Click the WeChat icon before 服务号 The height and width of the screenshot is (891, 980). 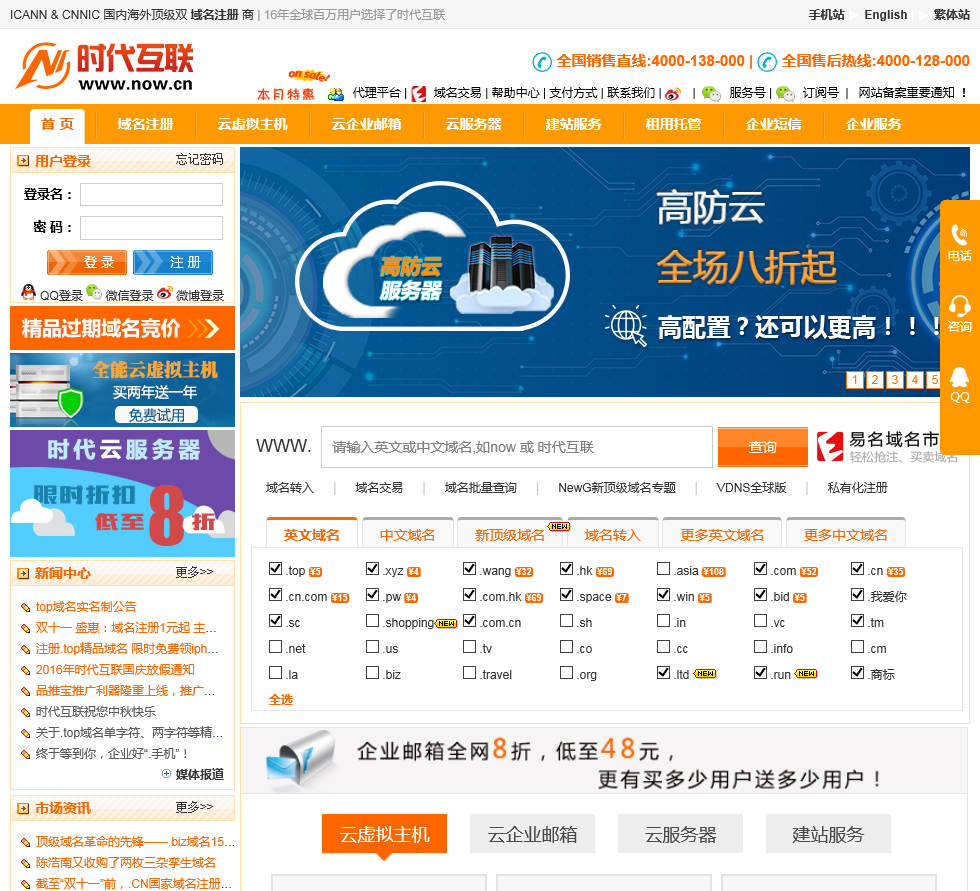pos(711,94)
